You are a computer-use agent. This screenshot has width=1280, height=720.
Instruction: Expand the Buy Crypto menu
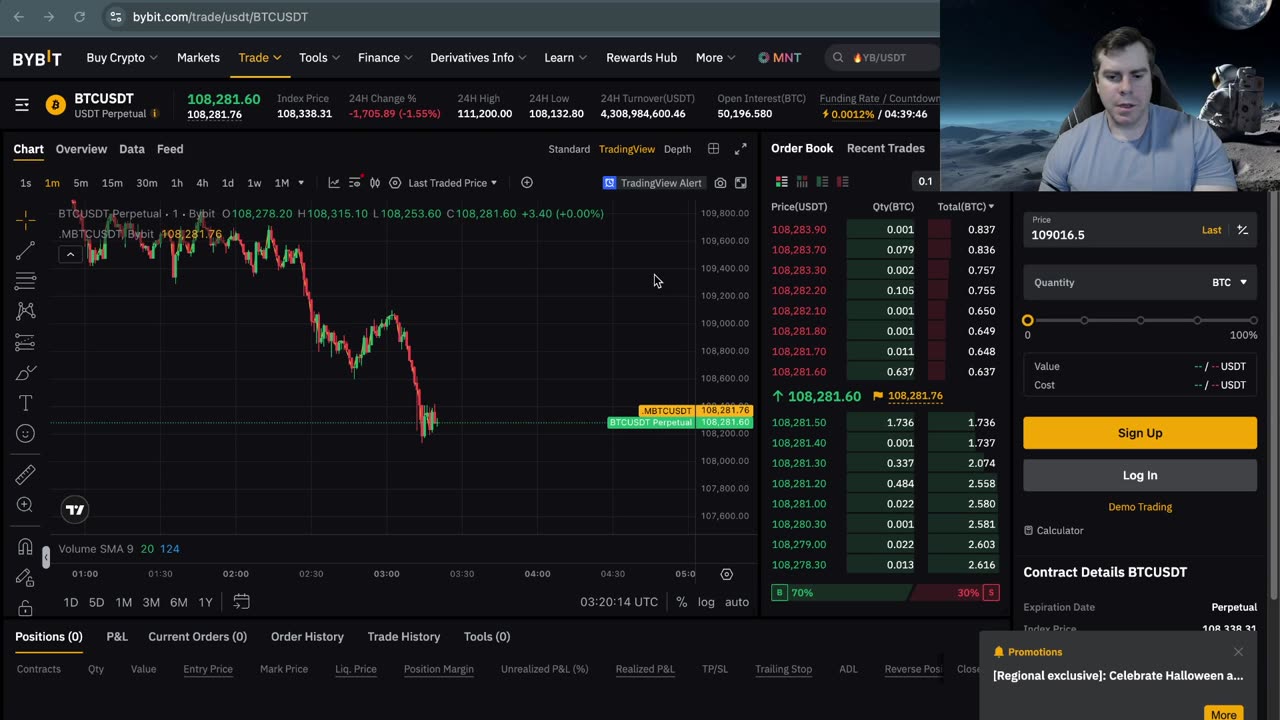click(122, 58)
